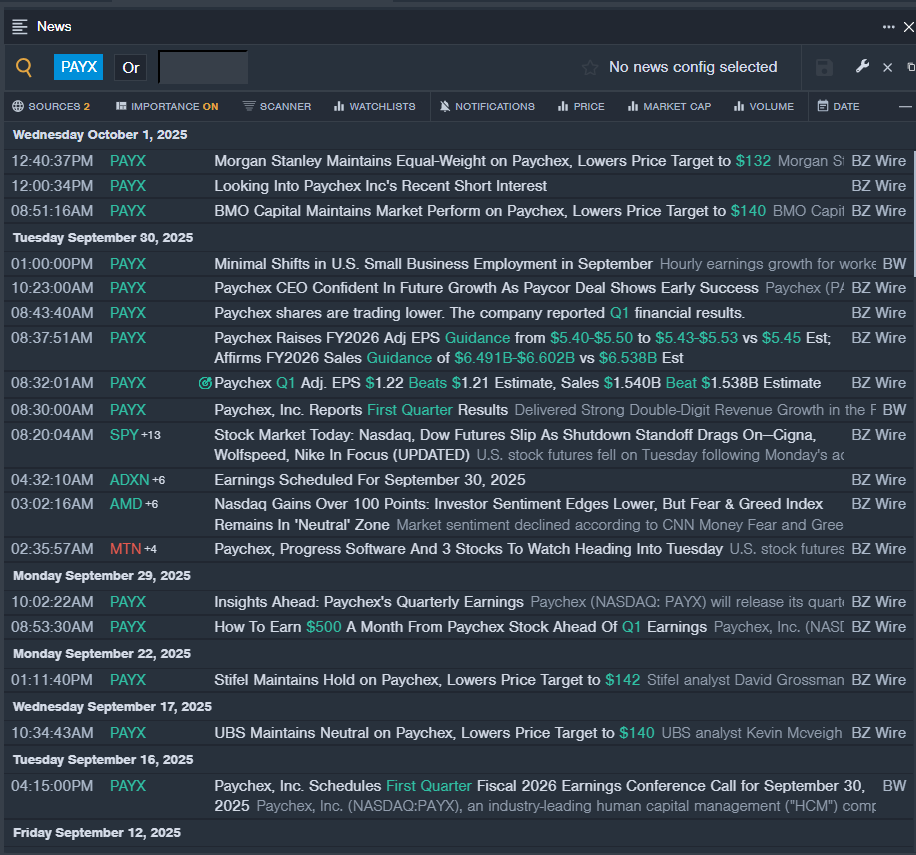The width and height of the screenshot is (916, 855).
Task: Click the News panel header icon
Action: click(20, 27)
